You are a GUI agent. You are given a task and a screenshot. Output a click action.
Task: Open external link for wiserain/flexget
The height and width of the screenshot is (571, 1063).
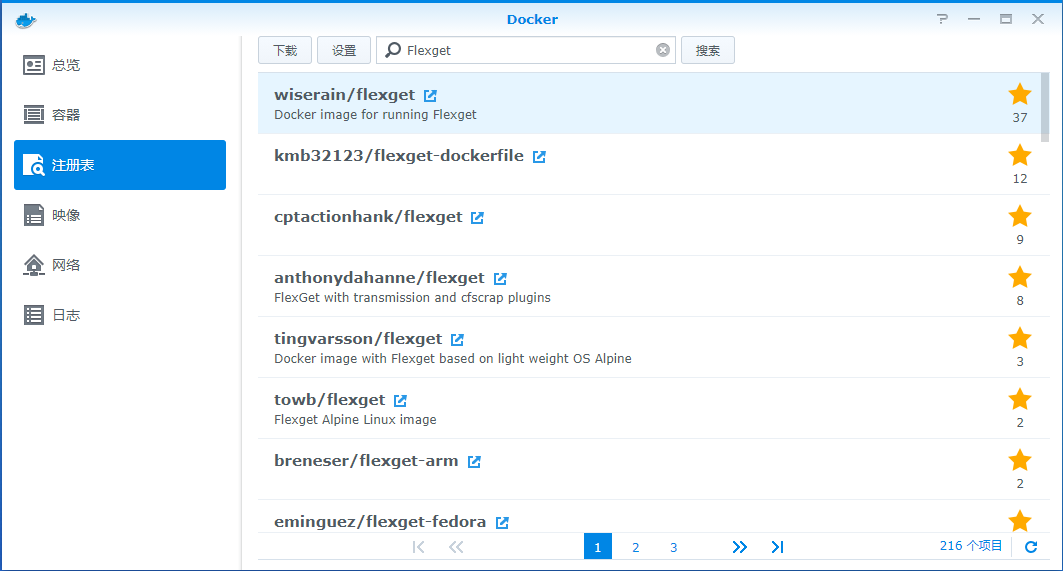tap(430, 96)
